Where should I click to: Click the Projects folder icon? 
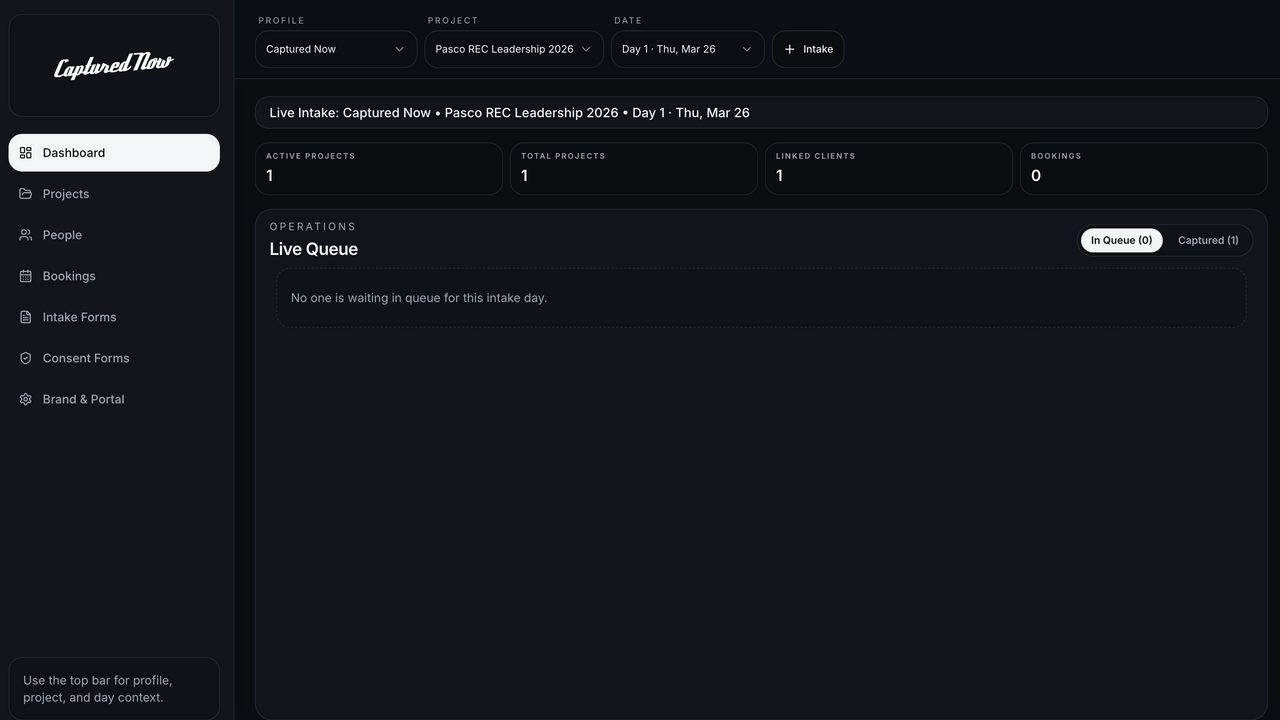click(26, 194)
